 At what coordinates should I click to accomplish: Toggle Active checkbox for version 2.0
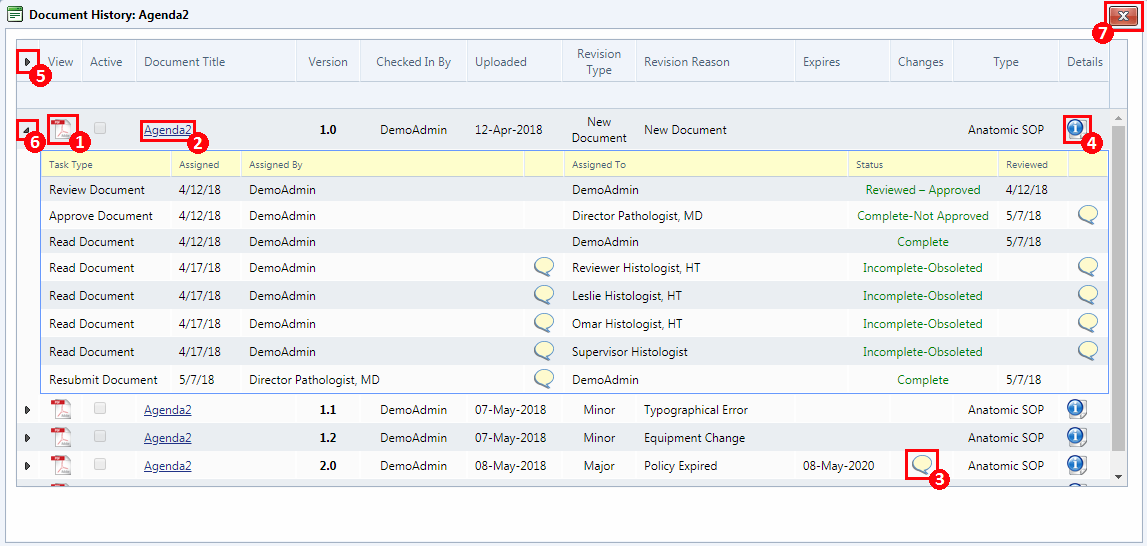tap(100, 464)
